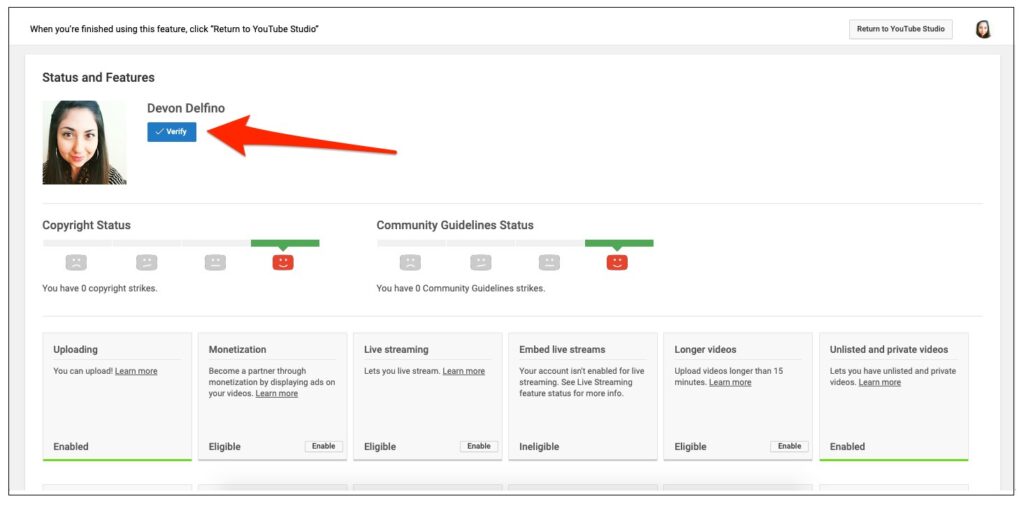The image size is (1024, 508).
Task: Click 'You have 0 Community Guidelines strikes.' text
Action: point(461,288)
